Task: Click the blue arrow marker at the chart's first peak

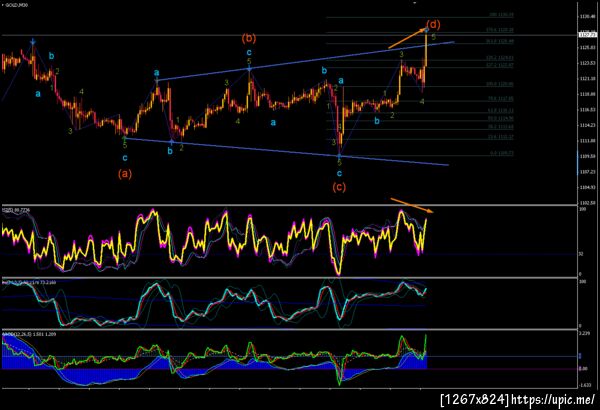Action: 33,41
